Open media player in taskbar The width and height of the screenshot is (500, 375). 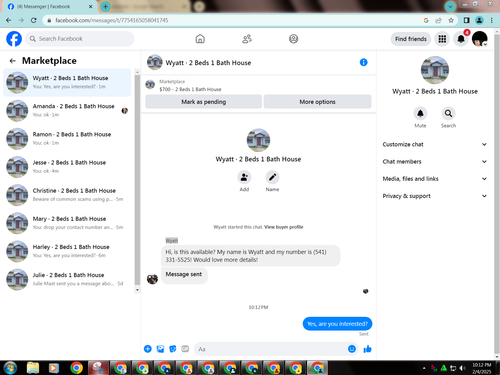point(53,368)
